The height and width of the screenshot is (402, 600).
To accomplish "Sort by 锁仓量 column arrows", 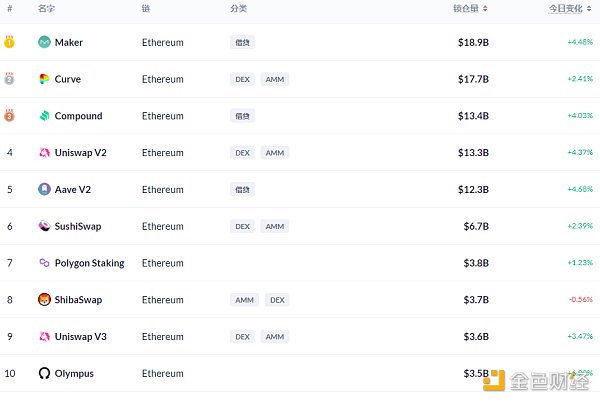I will [485, 8].
